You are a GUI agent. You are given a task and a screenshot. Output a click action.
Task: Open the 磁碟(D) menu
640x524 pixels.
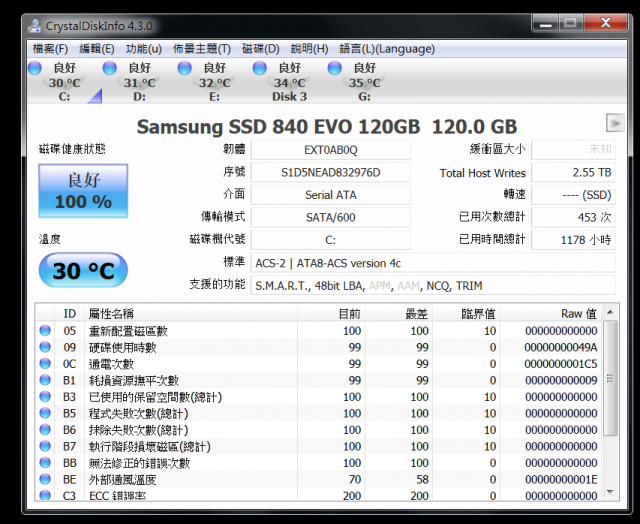[260, 49]
